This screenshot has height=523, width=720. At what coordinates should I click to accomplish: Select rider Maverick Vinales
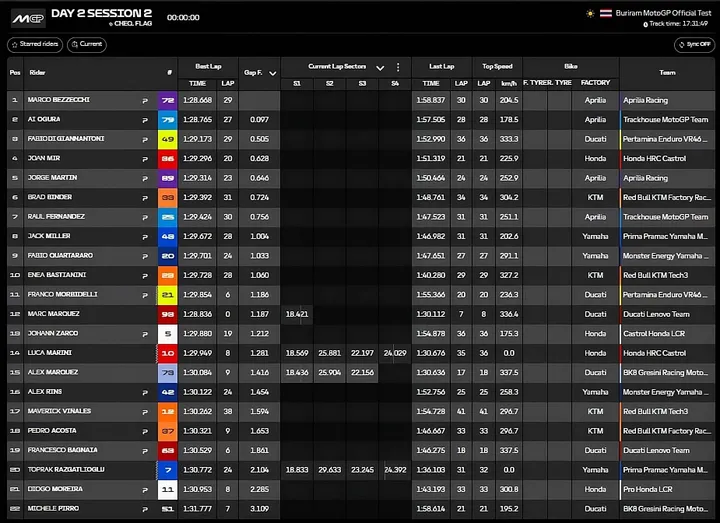tap(59, 411)
